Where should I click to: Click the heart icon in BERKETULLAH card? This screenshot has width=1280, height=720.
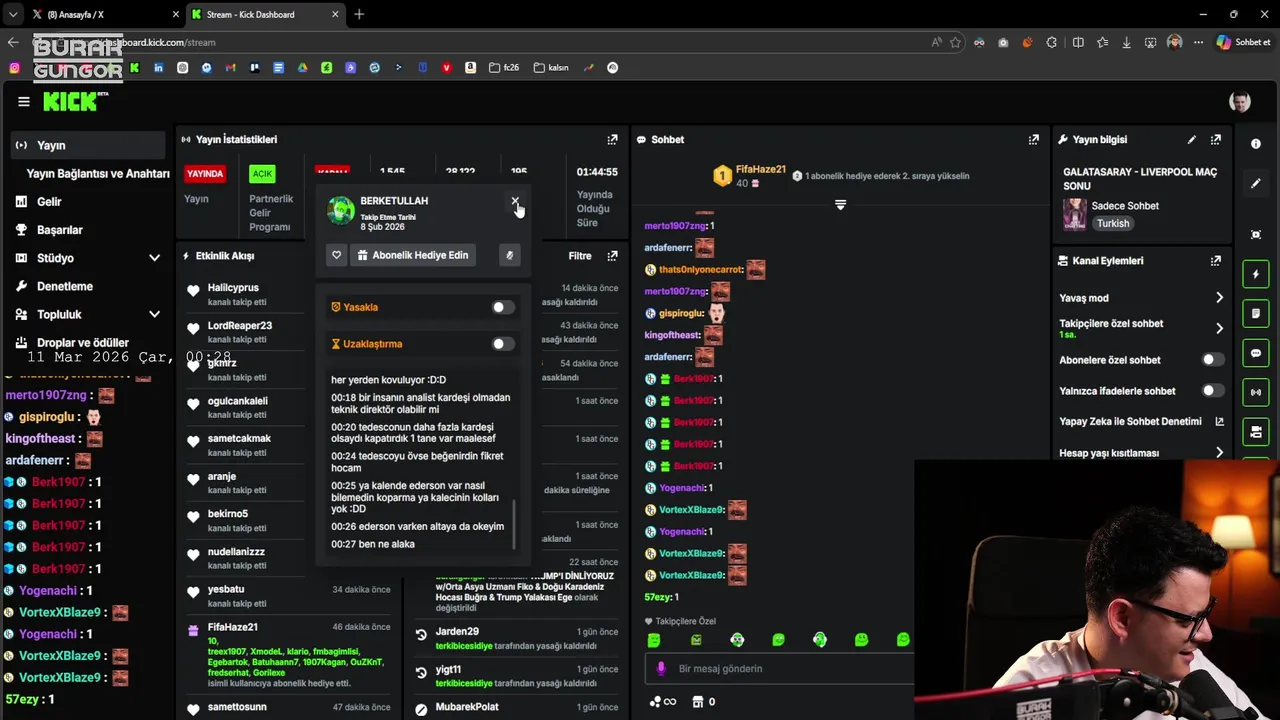tap(337, 255)
